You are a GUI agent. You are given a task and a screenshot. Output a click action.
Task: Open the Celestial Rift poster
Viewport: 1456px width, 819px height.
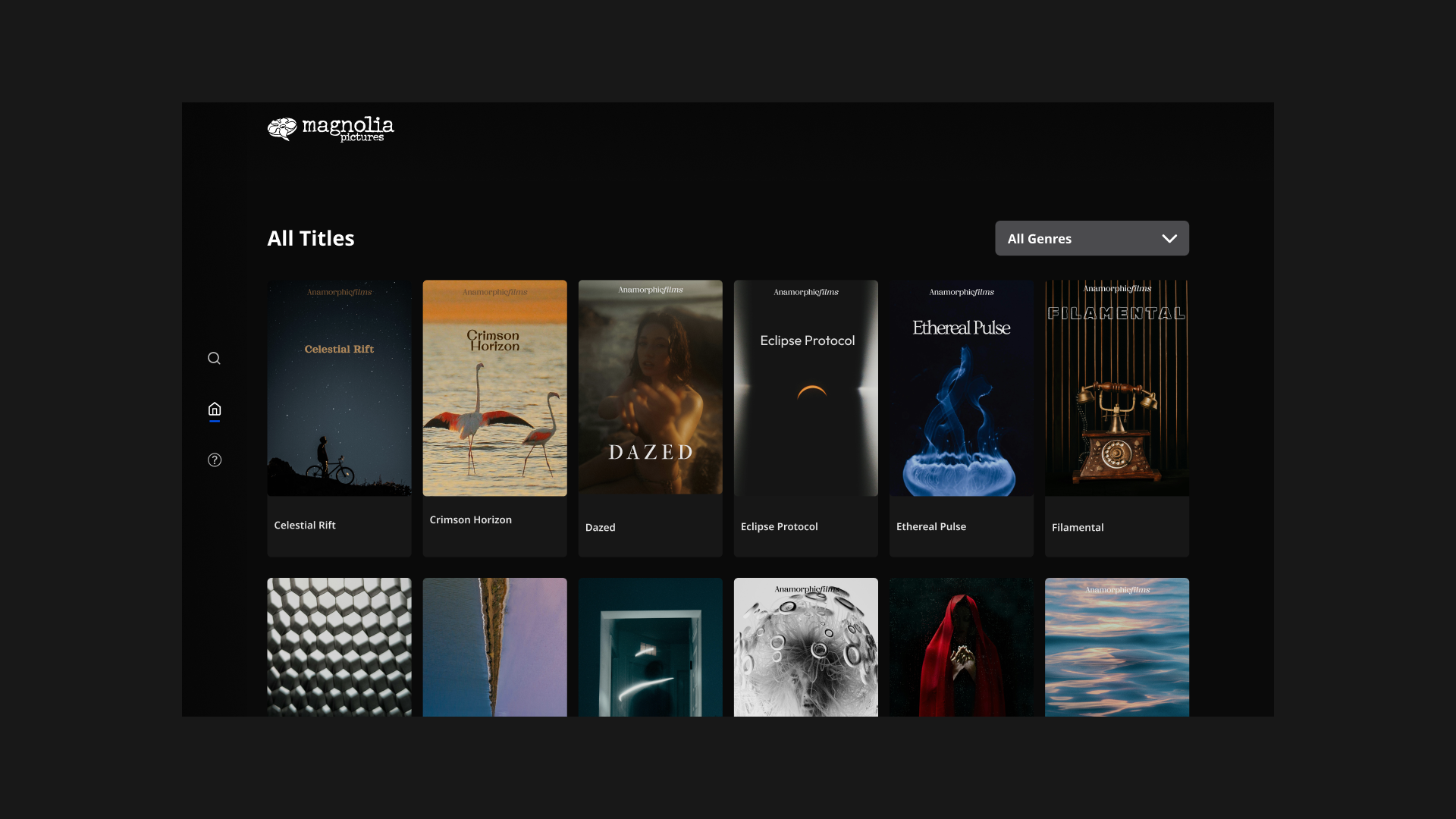[339, 388]
